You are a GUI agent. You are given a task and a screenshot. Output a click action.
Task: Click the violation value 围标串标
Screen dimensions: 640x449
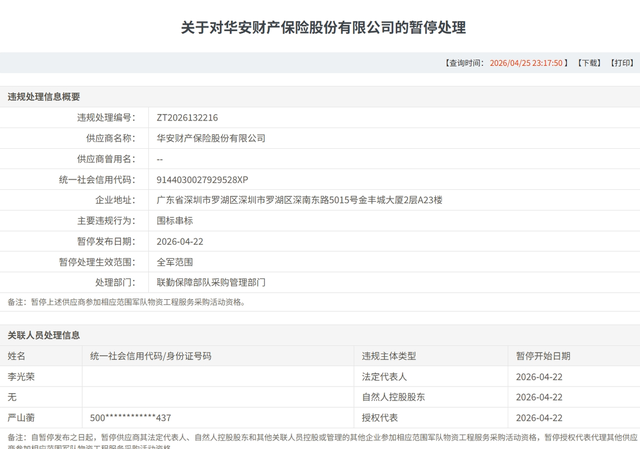(x=174, y=221)
